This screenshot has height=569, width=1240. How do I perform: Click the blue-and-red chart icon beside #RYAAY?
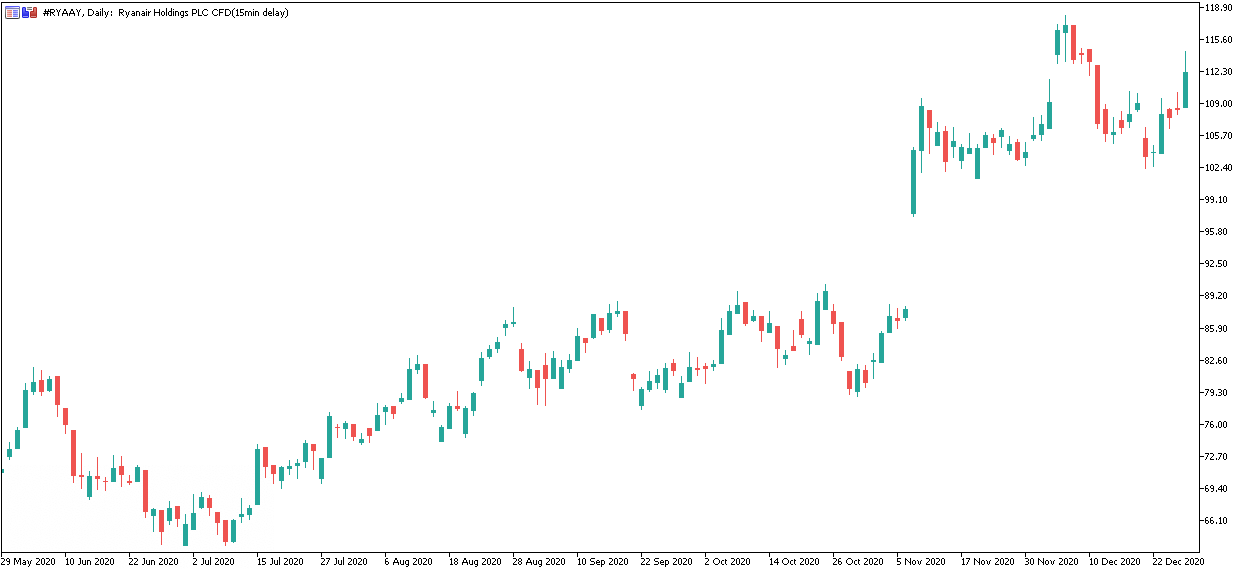pos(30,12)
